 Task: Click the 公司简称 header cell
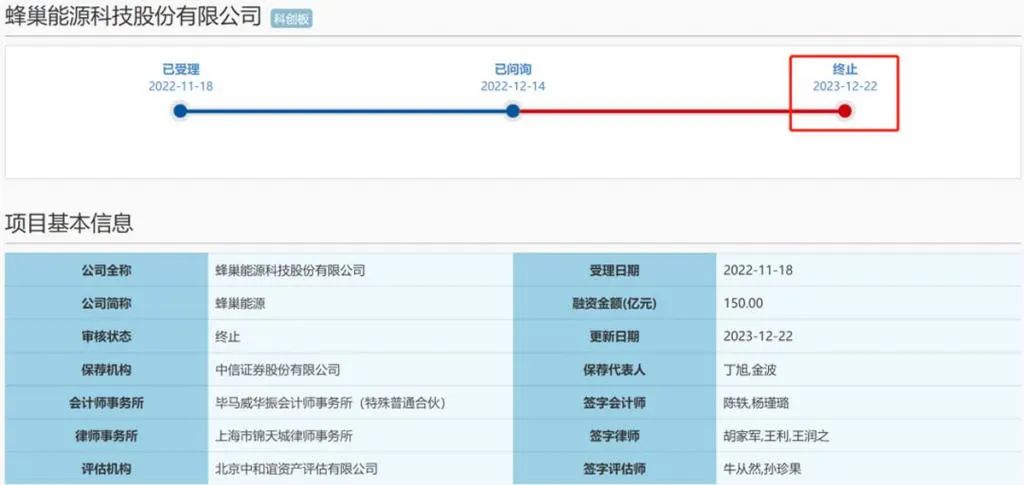click(x=106, y=304)
